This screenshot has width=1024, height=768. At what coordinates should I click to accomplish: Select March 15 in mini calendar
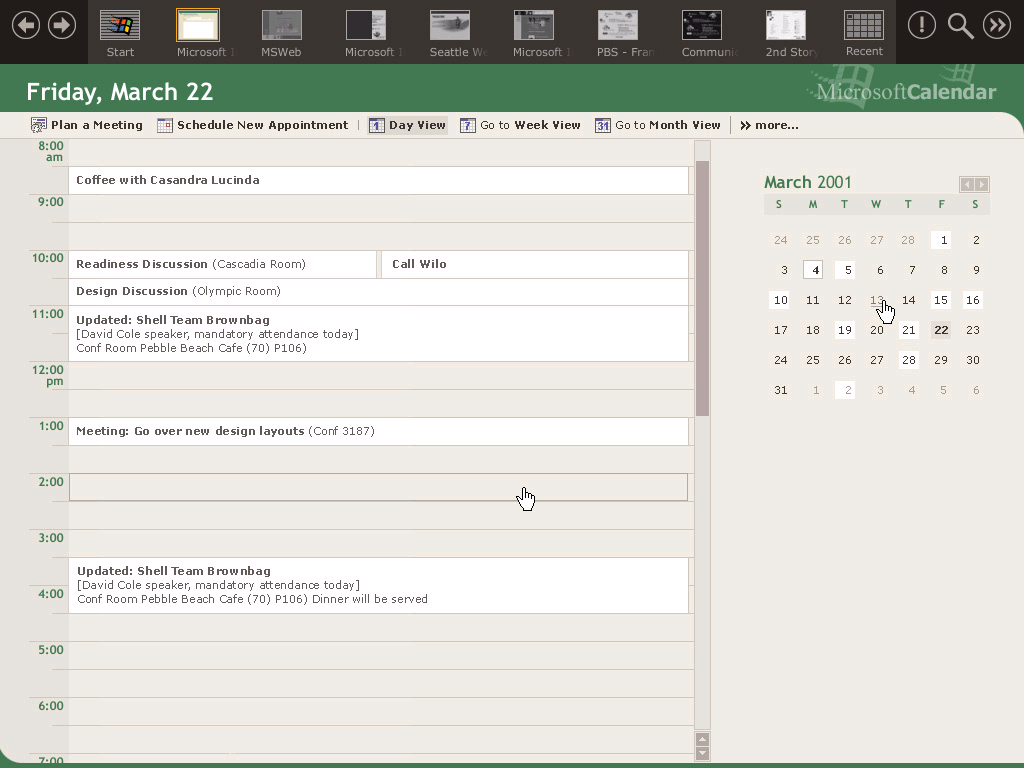coord(941,300)
